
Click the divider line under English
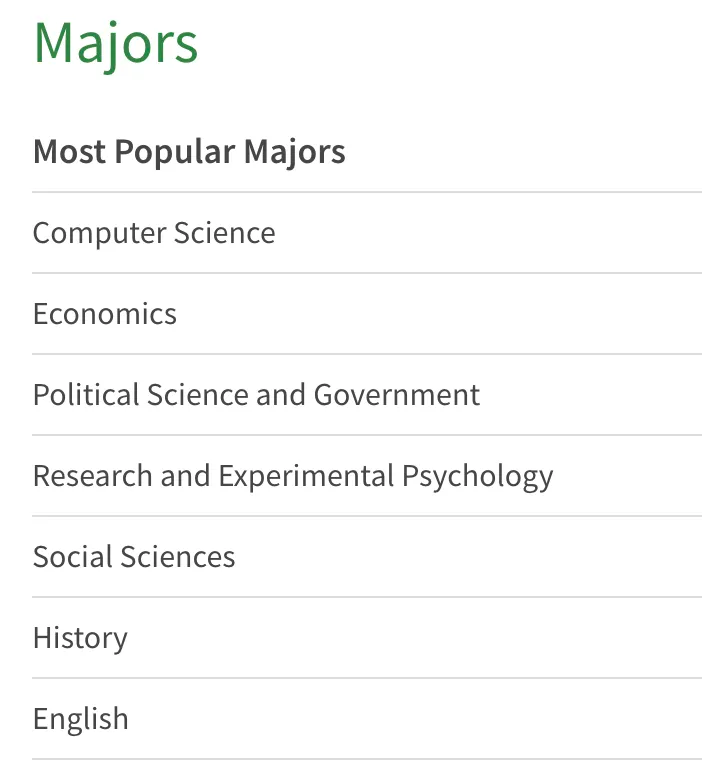pyautogui.click(x=367, y=759)
